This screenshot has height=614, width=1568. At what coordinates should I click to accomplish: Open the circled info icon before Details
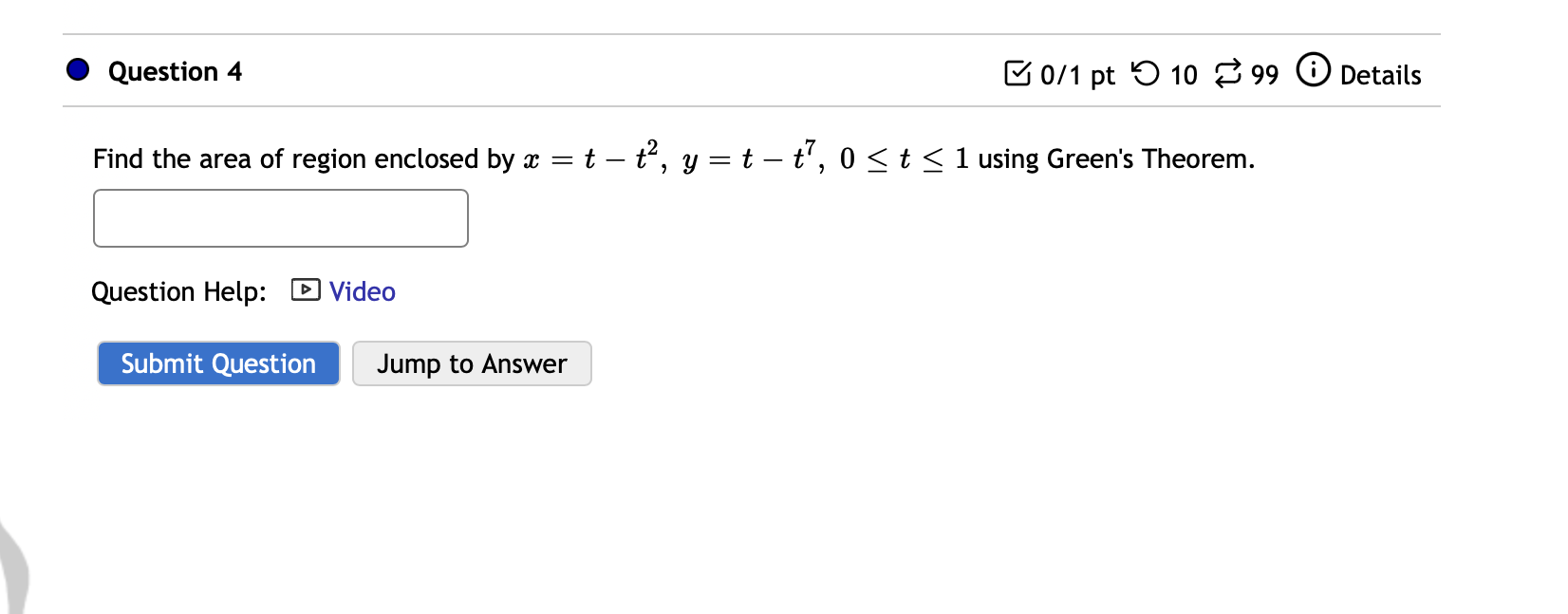pos(1314,70)
